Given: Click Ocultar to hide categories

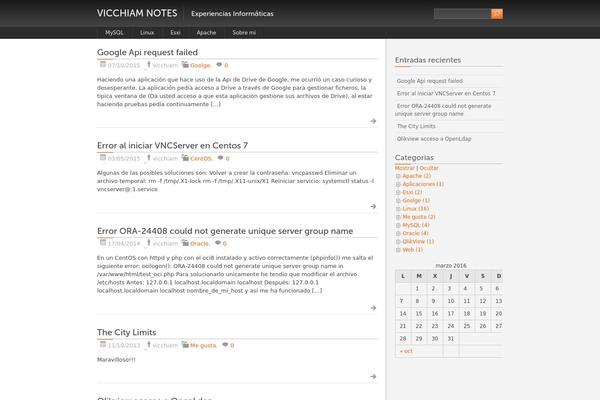Looking at the screenshot, I should click(429, 168).
